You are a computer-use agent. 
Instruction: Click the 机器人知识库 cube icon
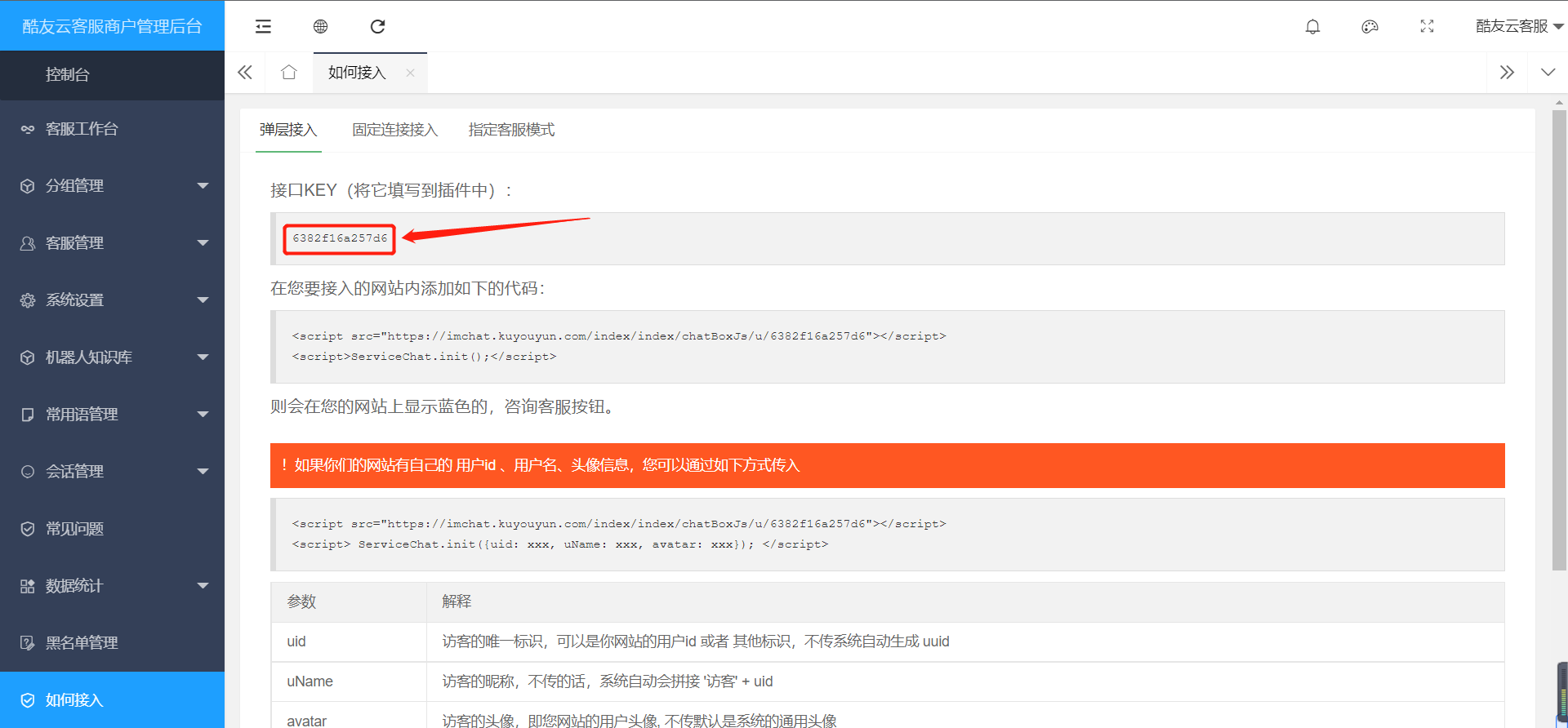(28, 357)
